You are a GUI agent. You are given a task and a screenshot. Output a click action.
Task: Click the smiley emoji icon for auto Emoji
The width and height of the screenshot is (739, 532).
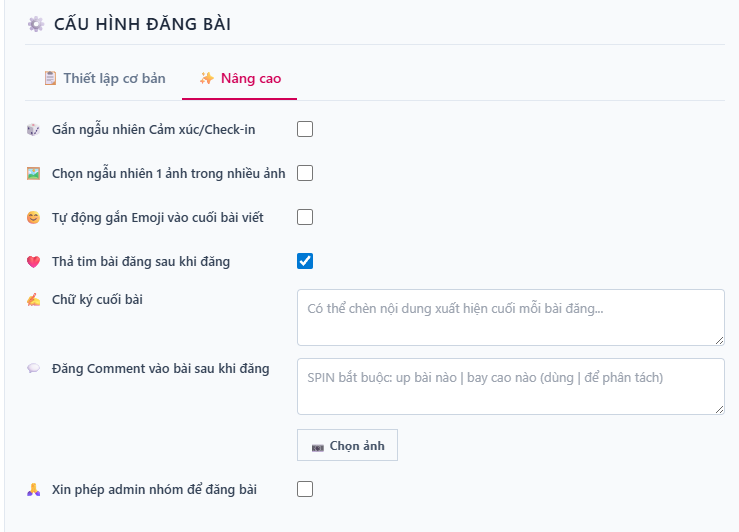coord(34,218)
